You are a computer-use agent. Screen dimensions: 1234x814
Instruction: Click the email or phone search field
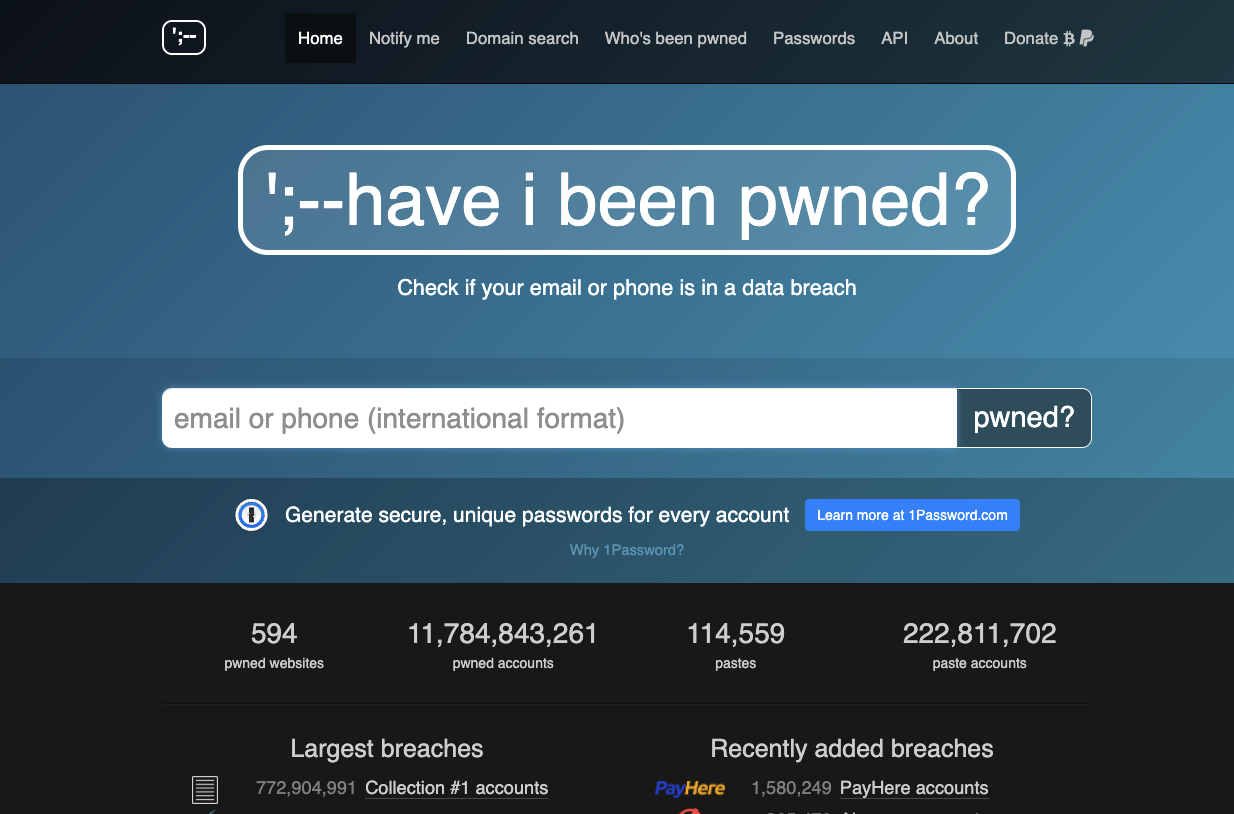tap(560, 418)
